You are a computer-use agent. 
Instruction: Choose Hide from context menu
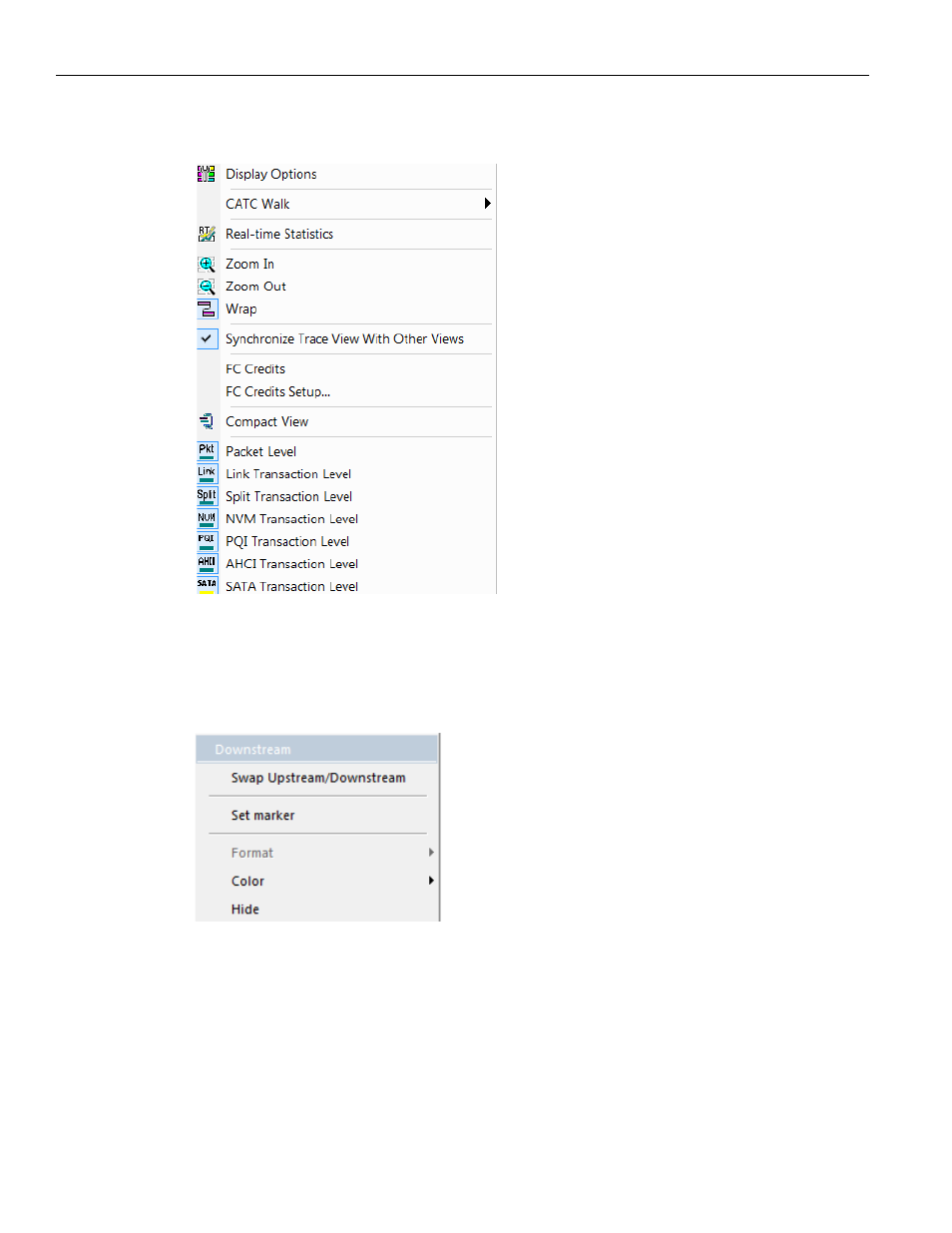(244, 909)
